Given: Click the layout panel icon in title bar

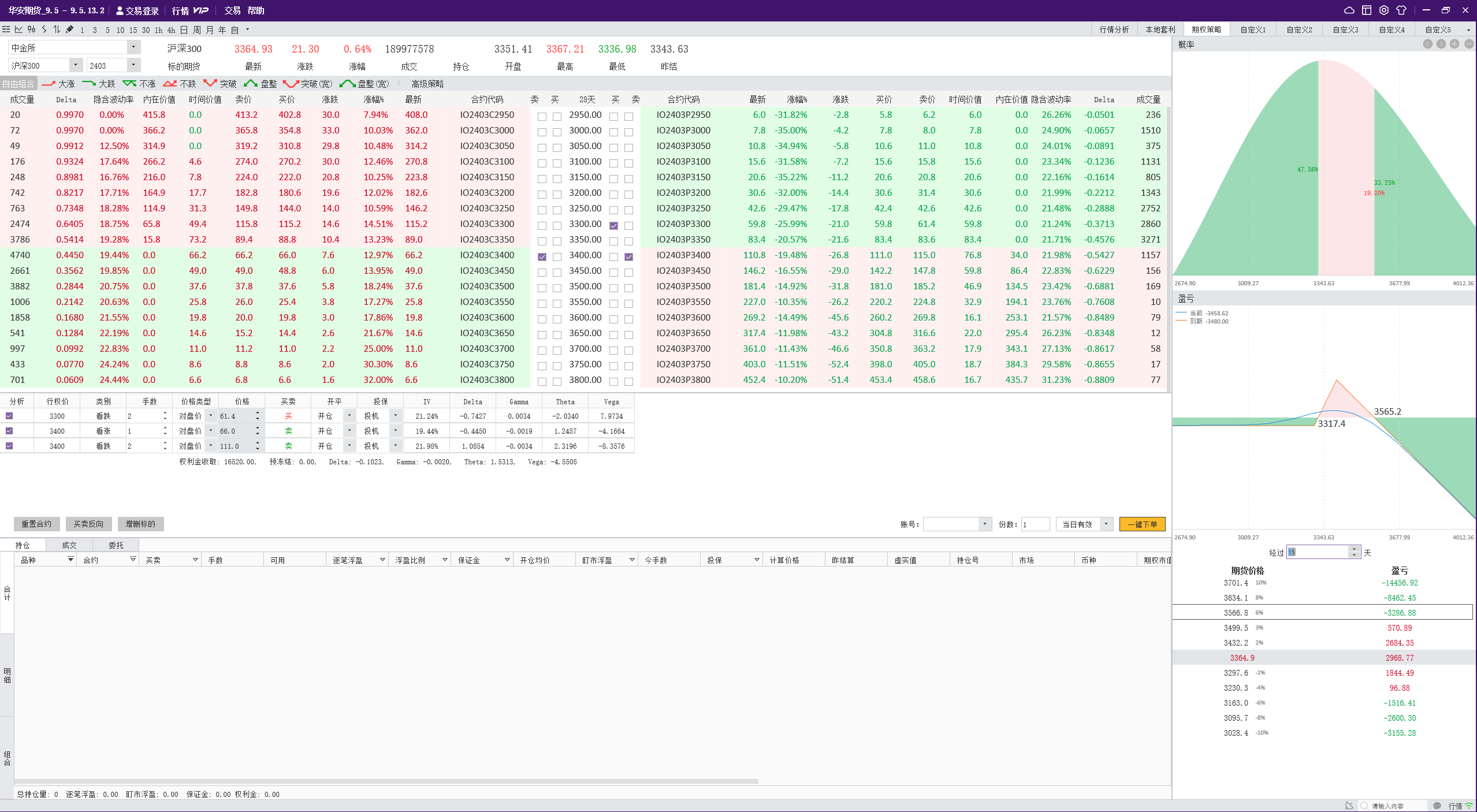Looking at the screenshot, I should [1366, 10].
